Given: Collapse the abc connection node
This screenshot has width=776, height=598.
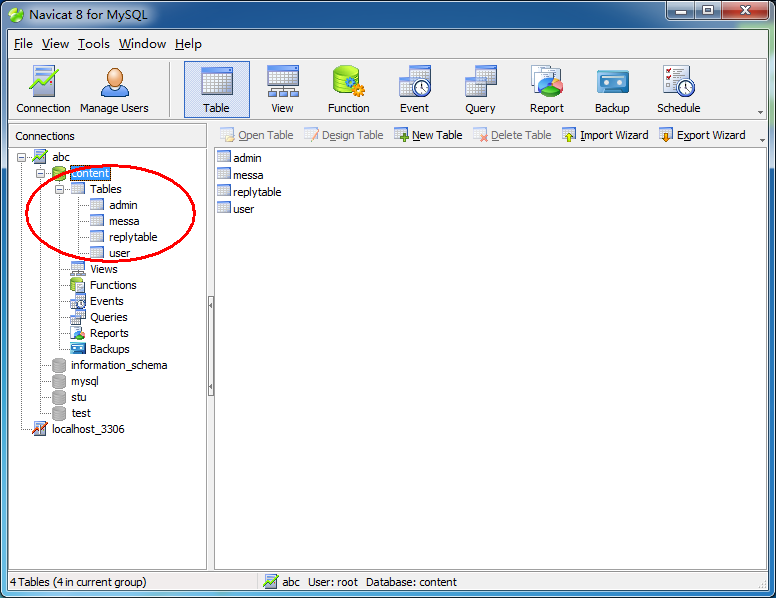Looking at the screenshot, I should [x=21, y=157].
